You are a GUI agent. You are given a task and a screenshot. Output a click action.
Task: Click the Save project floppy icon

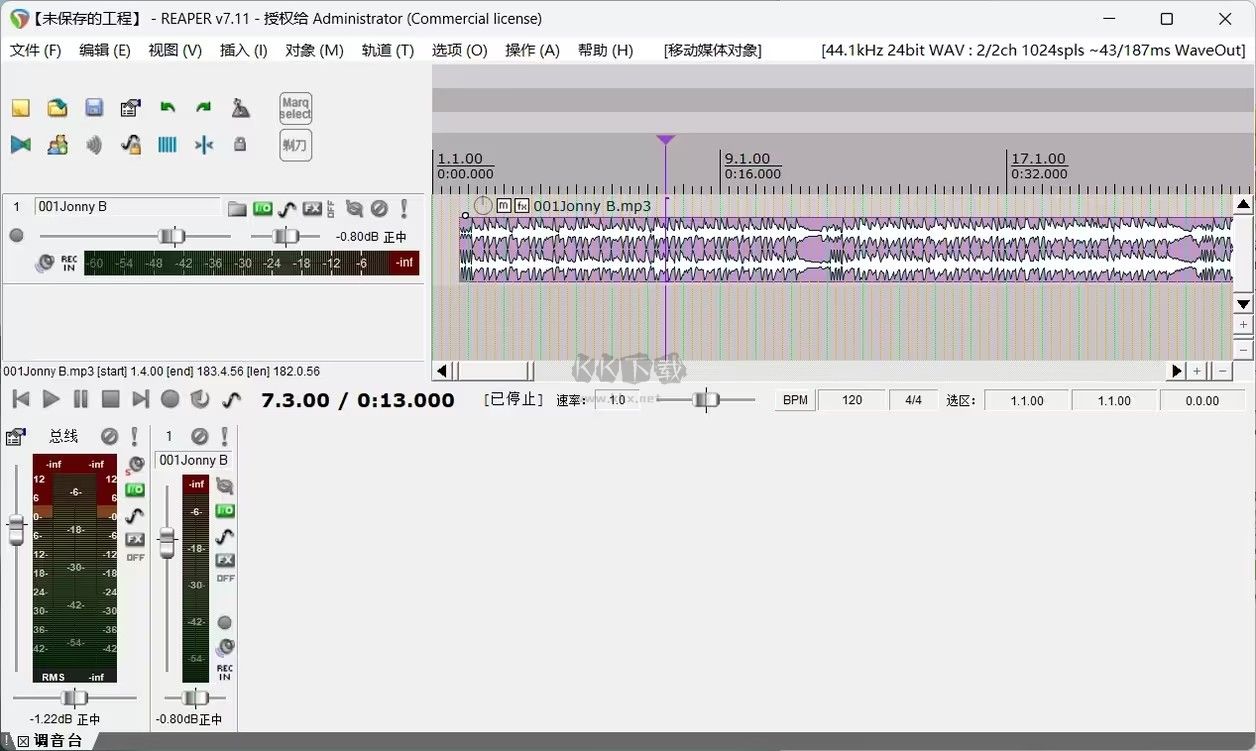94,108
